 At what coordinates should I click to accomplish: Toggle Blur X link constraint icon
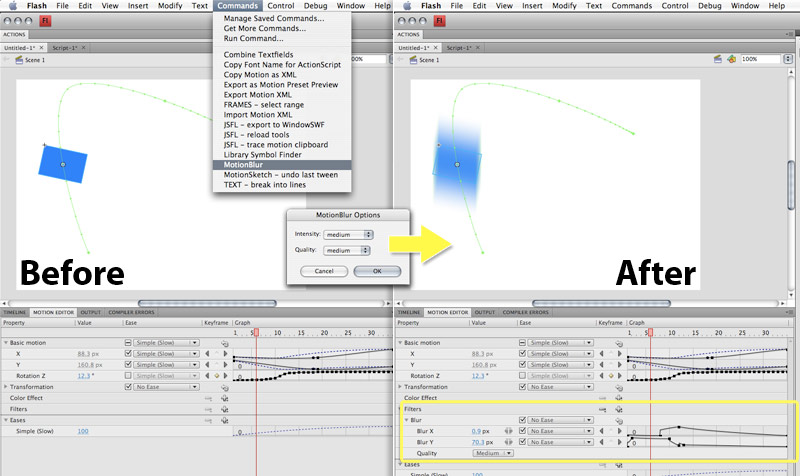point(509,431)
